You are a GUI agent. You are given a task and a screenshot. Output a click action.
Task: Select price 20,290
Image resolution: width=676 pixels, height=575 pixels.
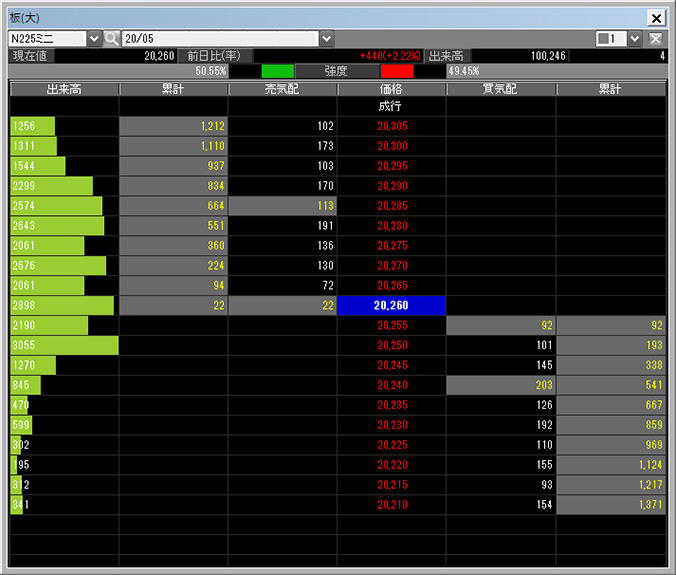click(x=392, y=186)
